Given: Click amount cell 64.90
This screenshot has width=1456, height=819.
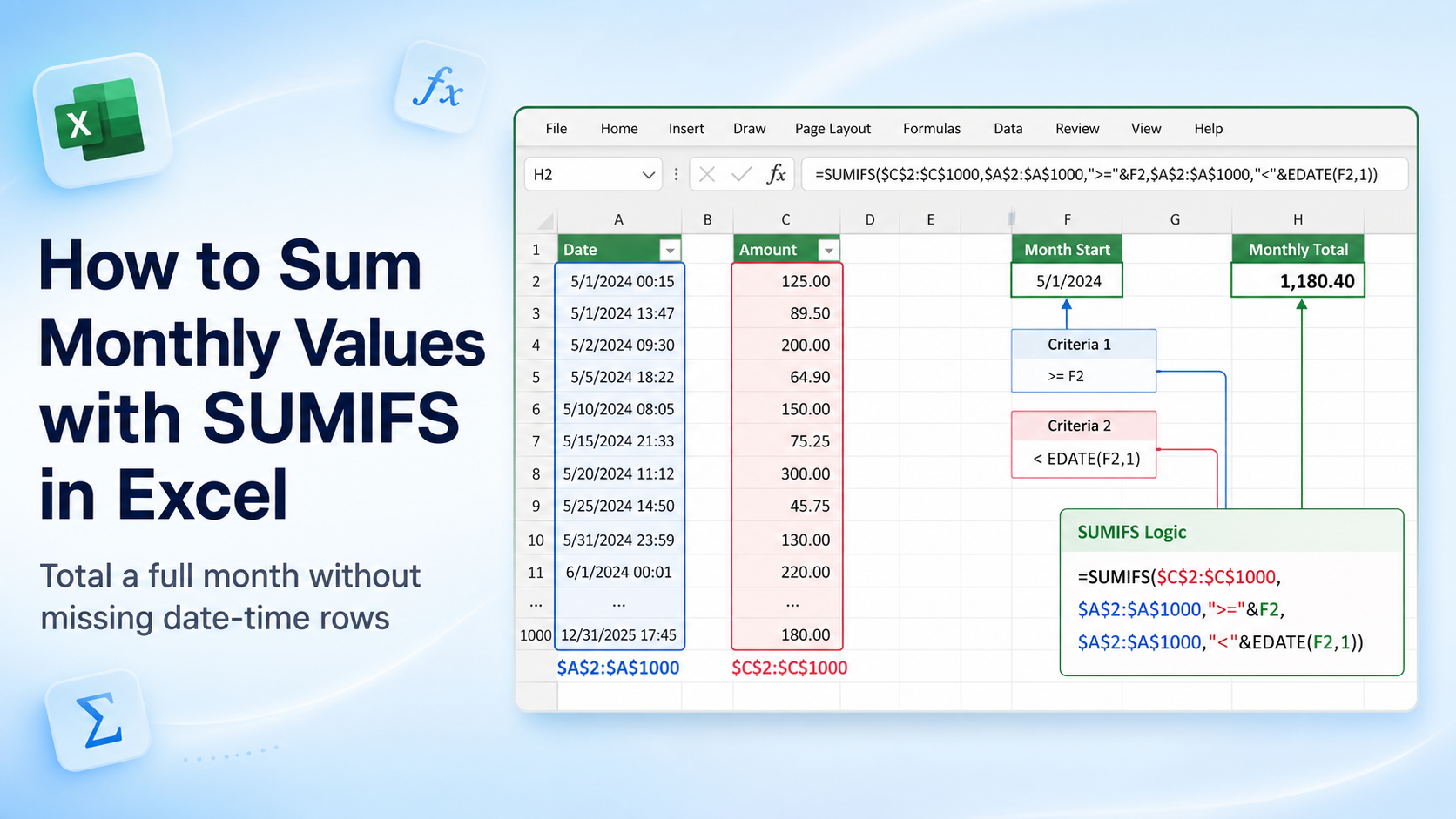Looking at the screenshot, I should 787,377.
